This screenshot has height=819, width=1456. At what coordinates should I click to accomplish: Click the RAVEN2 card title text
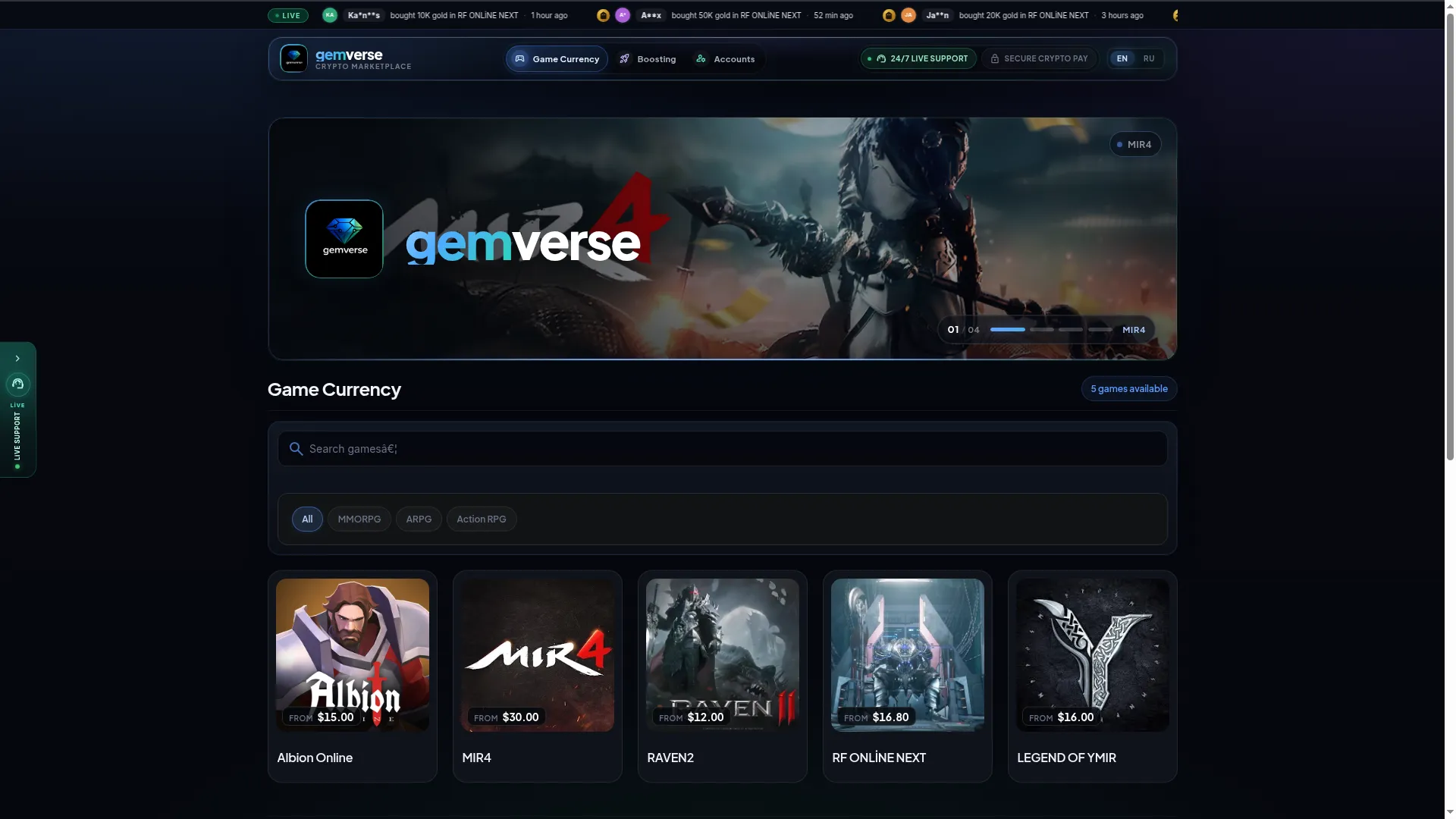[670, 758]
